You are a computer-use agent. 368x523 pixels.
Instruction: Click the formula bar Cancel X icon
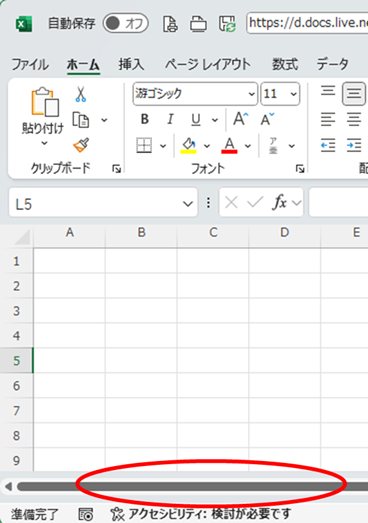[231, 202]
